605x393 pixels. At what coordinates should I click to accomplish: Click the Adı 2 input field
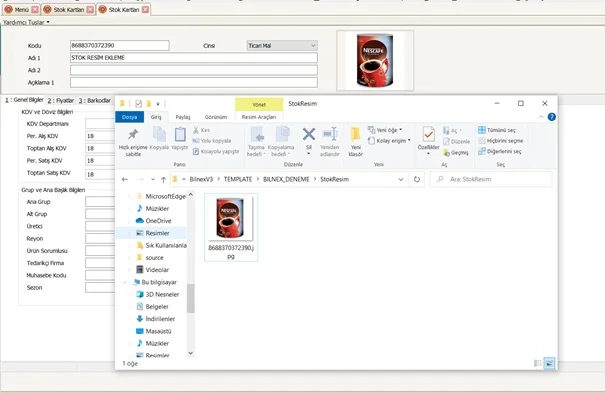pyautogui.click(x=194, y=70)
